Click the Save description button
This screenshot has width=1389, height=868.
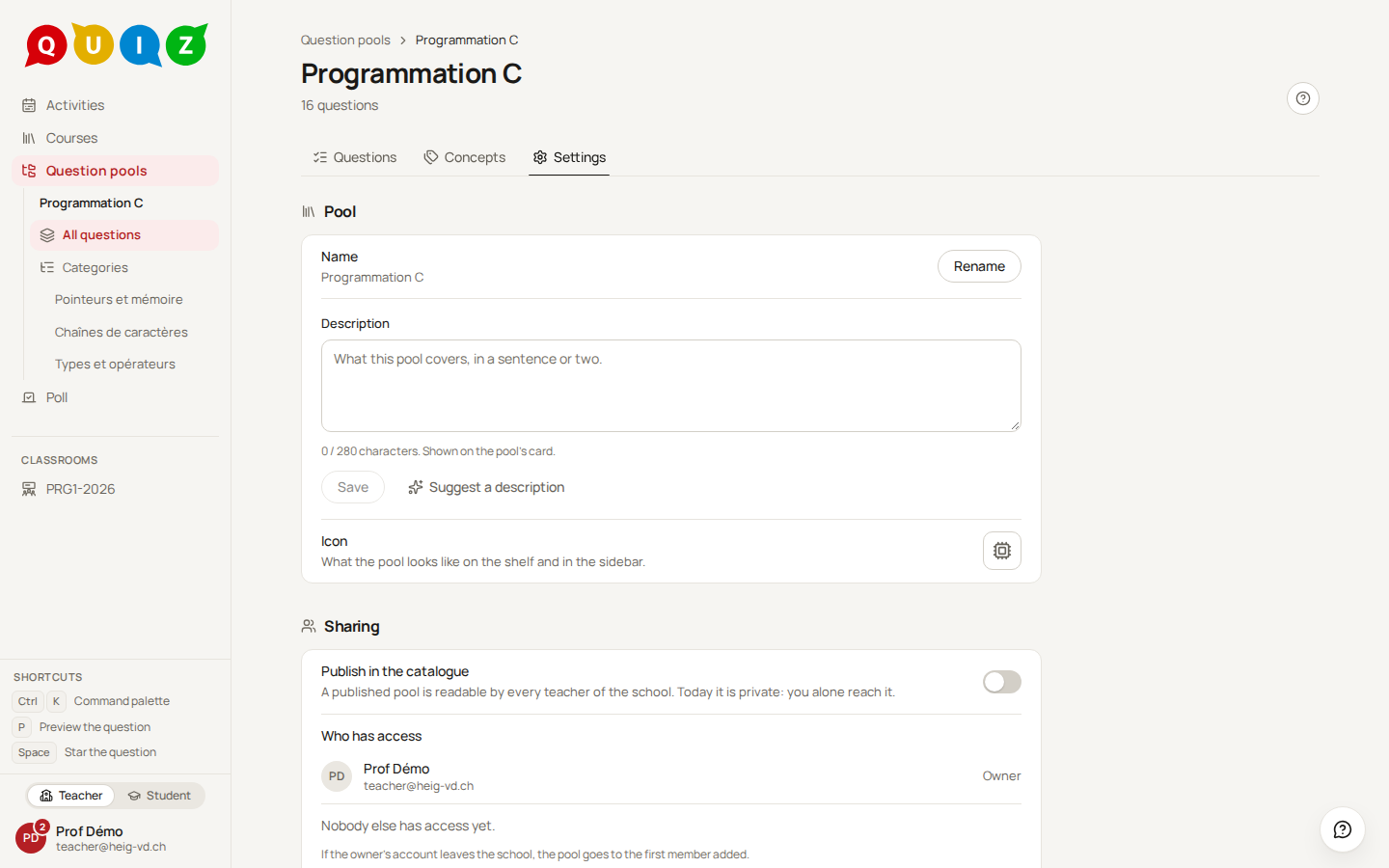coord(353,487)
